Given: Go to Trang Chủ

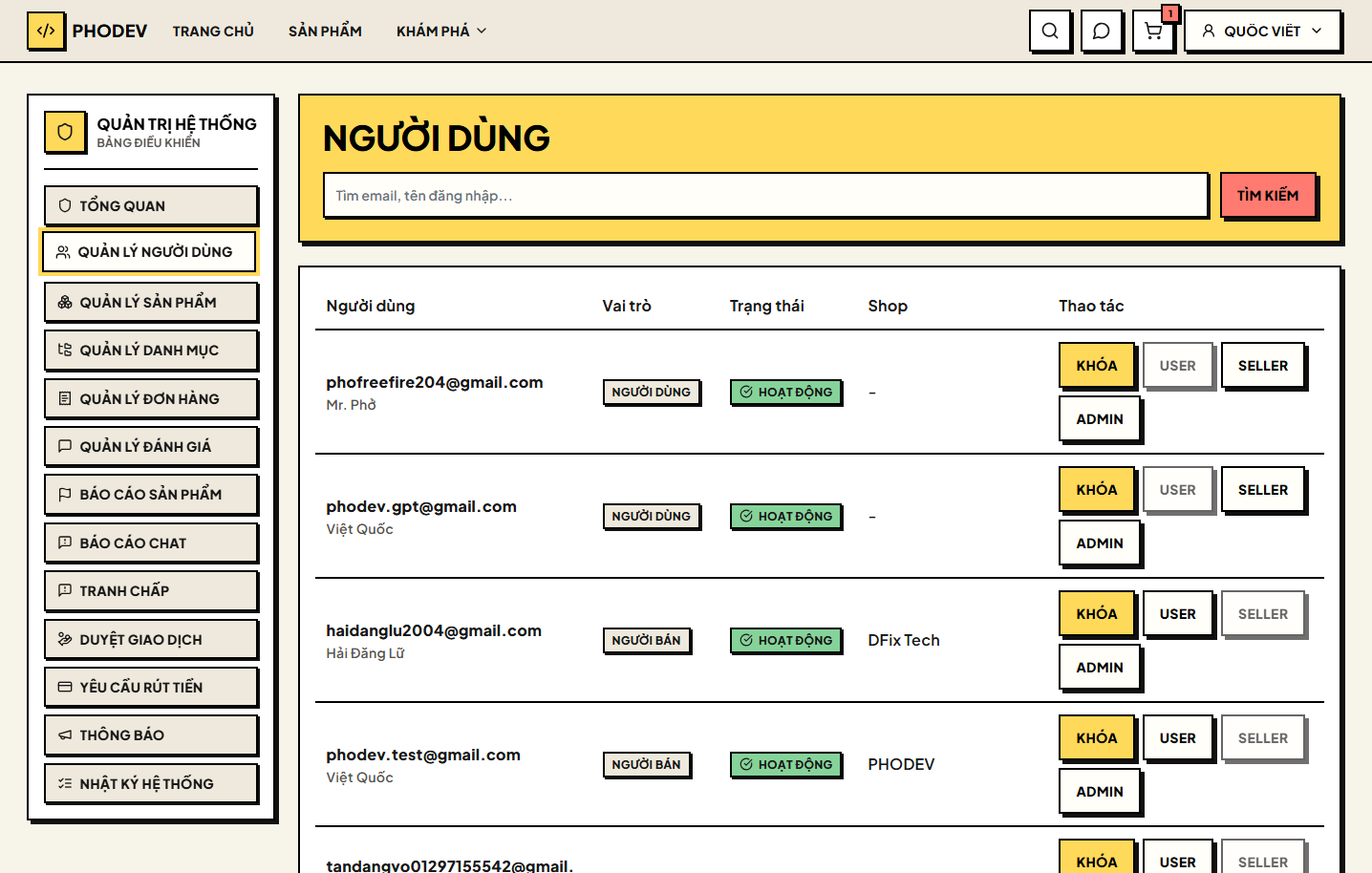Looking at the screenshot, I should coord(213,31).
